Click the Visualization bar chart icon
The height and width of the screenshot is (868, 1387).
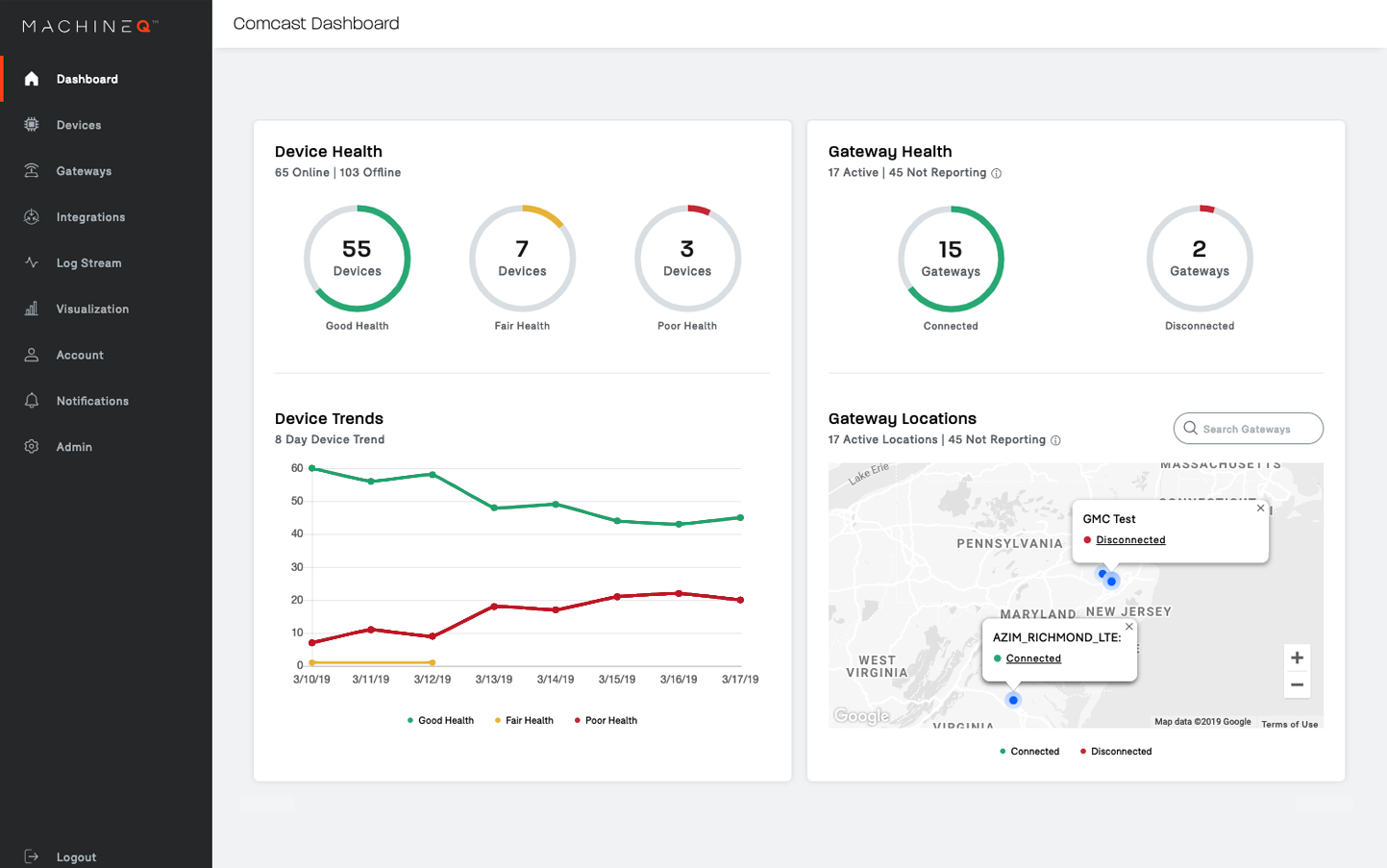[32, 309]
